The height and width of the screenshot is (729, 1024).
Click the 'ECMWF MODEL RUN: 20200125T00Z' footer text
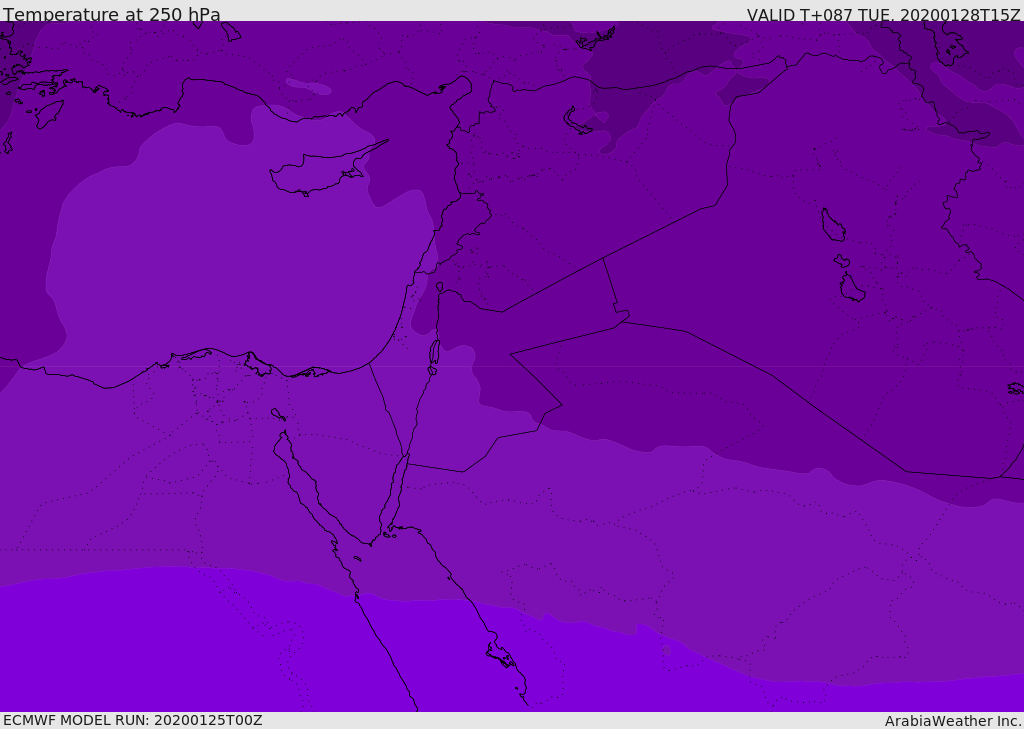coord(133,720)
